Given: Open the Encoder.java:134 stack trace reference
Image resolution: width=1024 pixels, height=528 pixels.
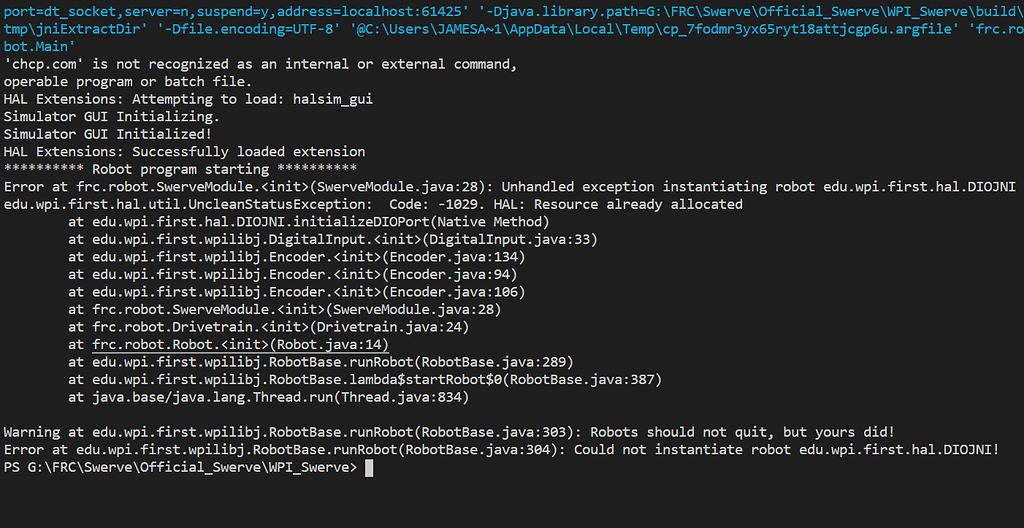Looking at the screenshot, I should point(454,257).
